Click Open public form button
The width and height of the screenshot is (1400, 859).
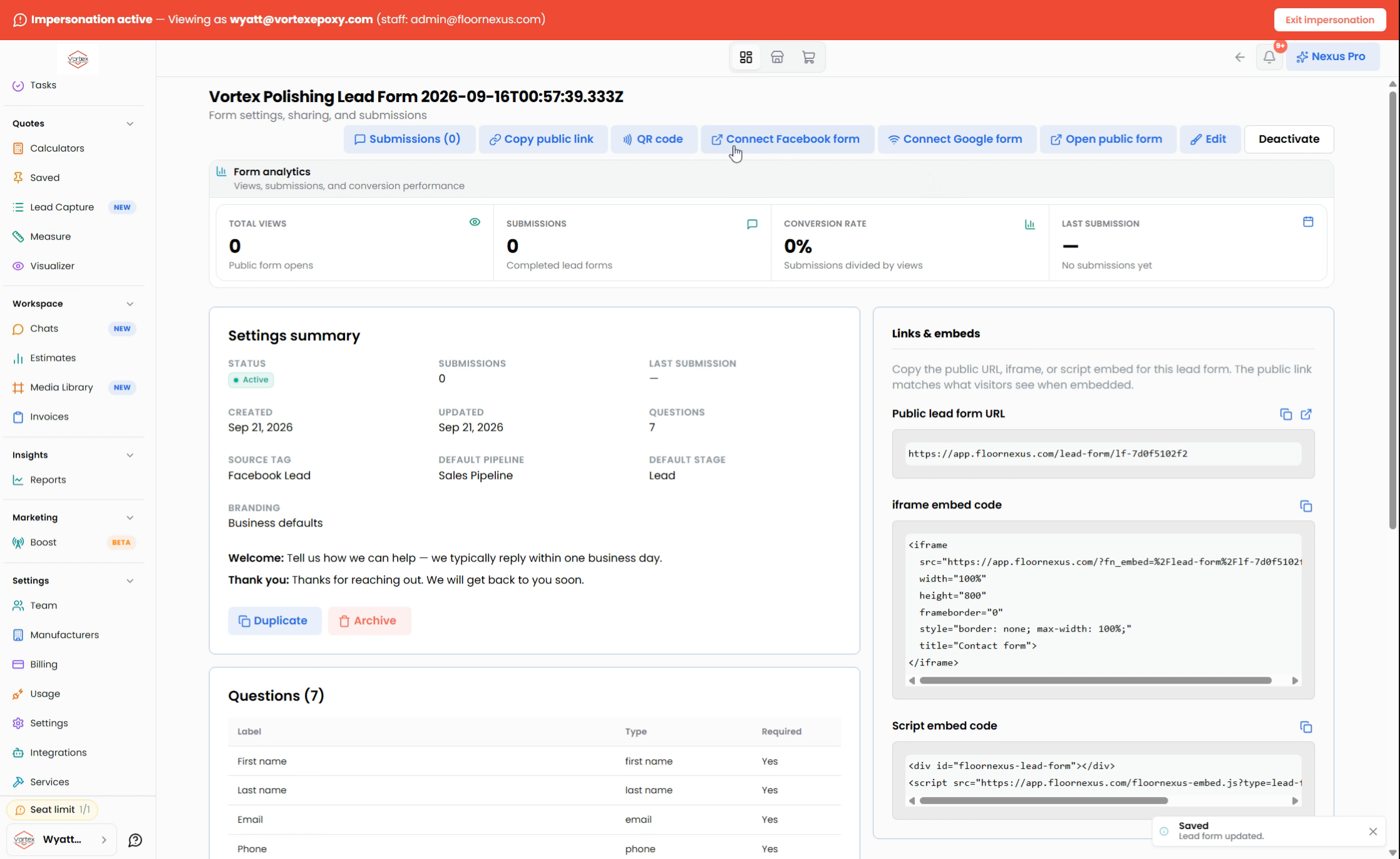coord(1108,139)
